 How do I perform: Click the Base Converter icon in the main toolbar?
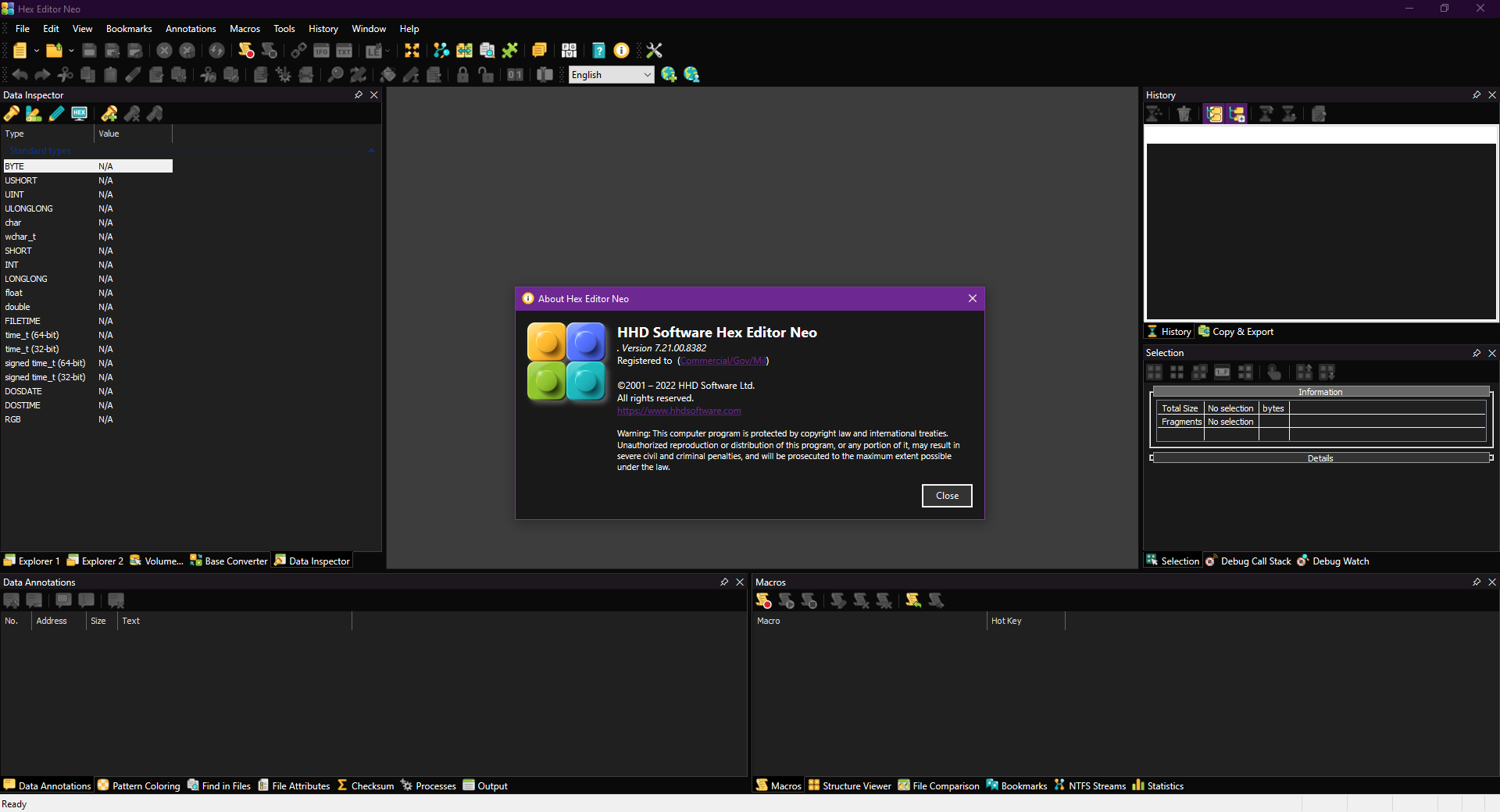(569, 51)
